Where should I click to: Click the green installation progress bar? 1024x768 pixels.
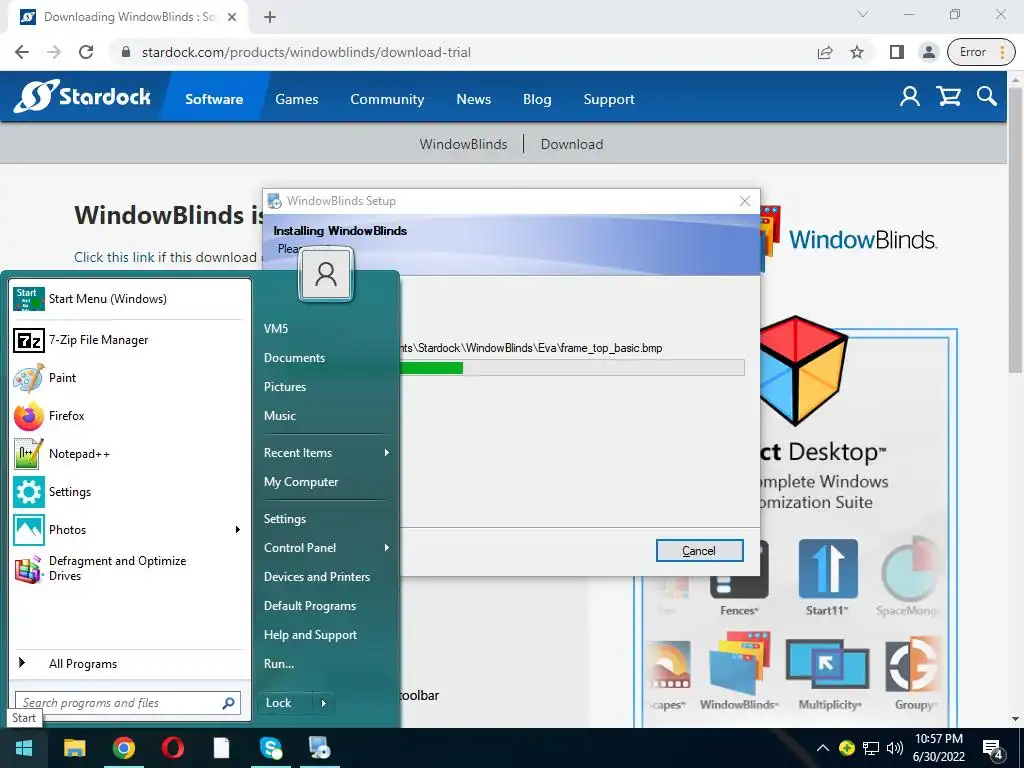coord(431,368)
